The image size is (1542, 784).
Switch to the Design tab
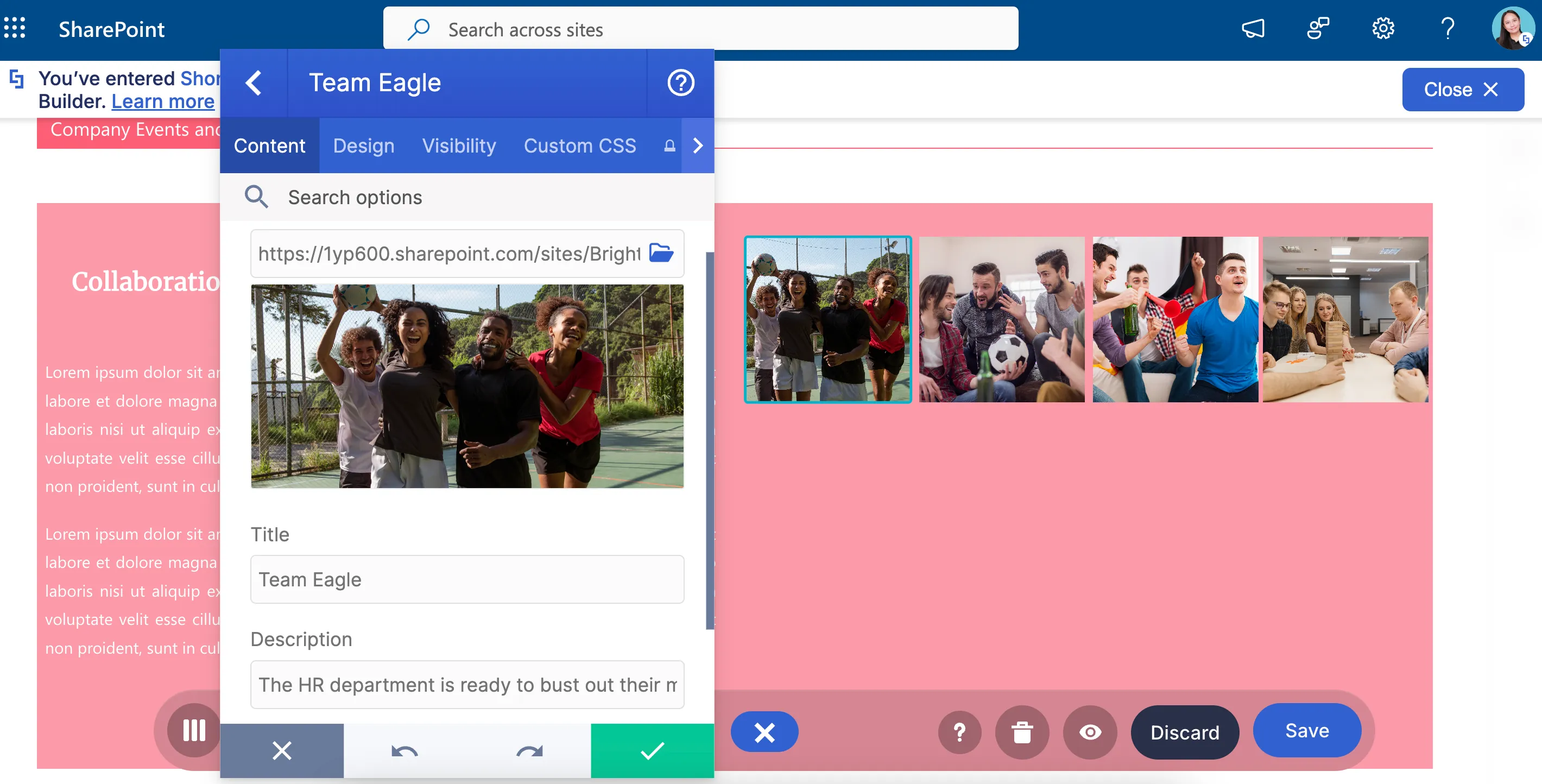(x=363, y=146)
